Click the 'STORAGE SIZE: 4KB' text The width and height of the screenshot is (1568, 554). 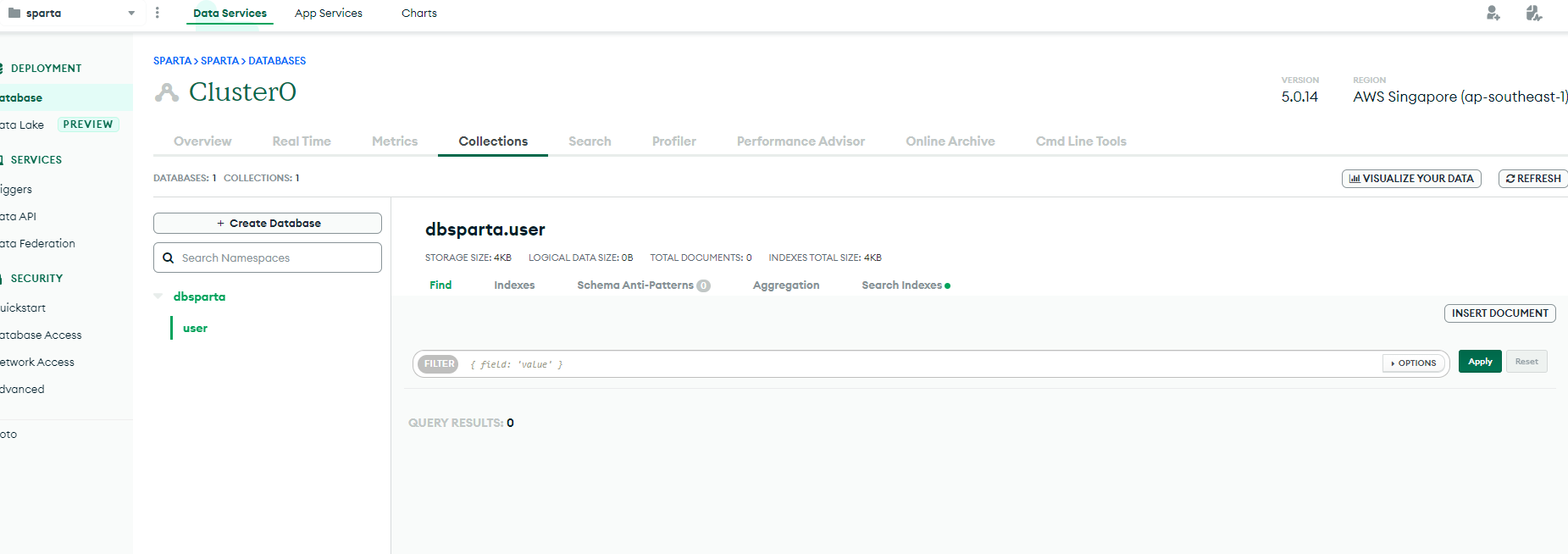click(468, 258)
